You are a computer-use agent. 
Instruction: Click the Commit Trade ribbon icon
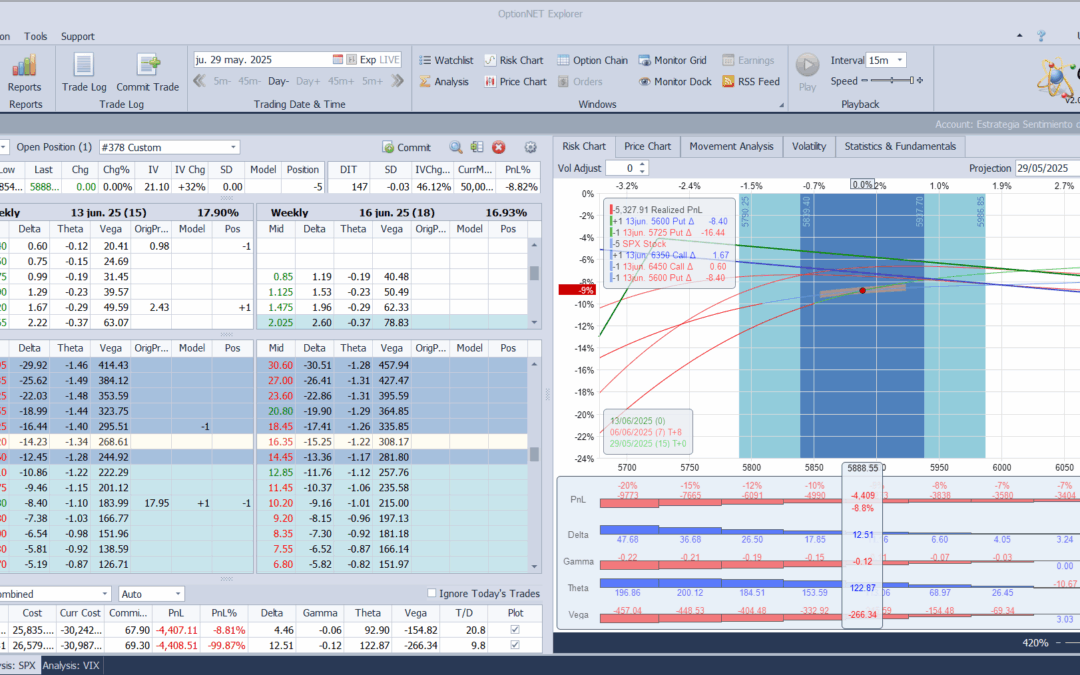[147, 67]
